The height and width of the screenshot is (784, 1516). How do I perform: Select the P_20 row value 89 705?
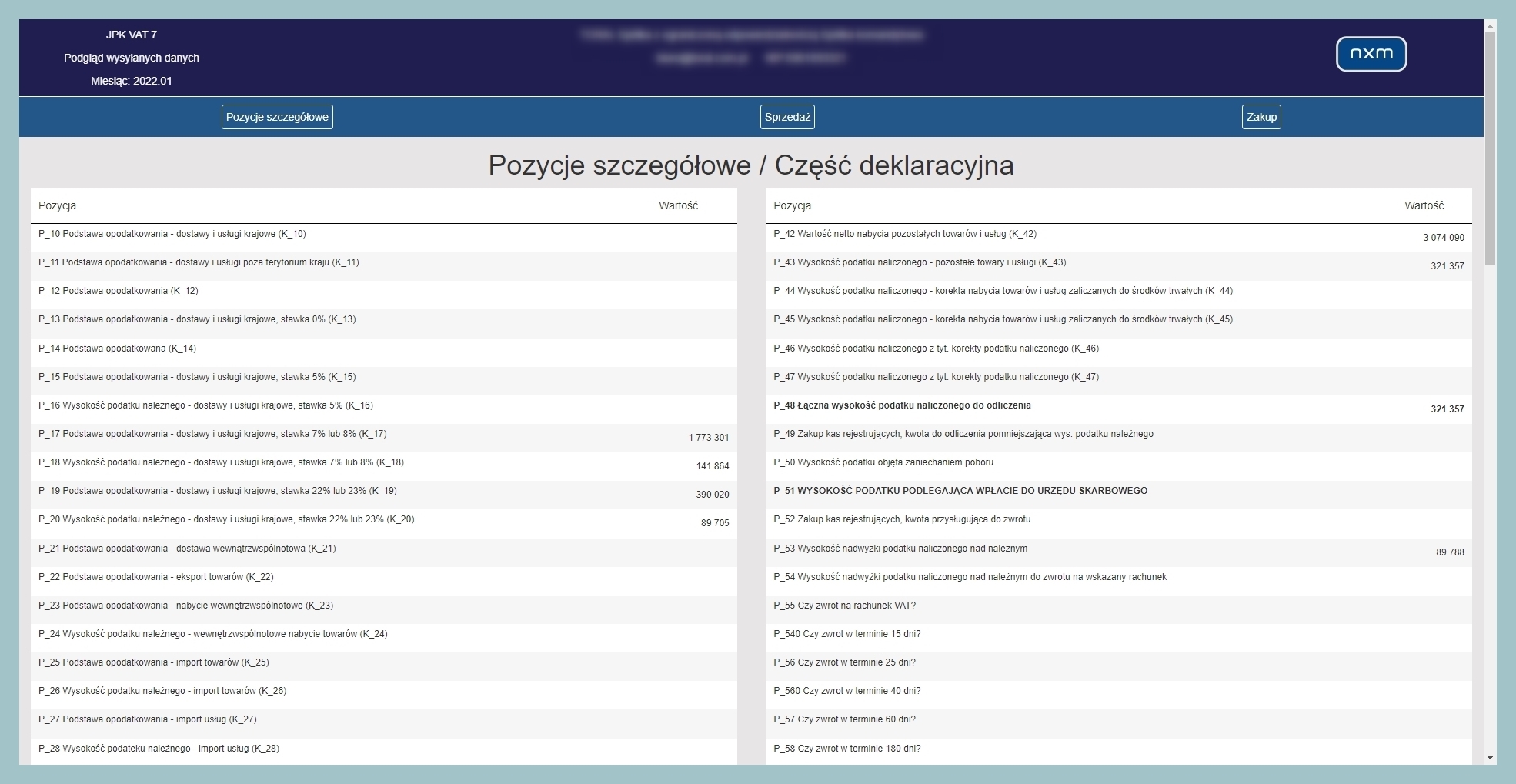coord(715,523)
